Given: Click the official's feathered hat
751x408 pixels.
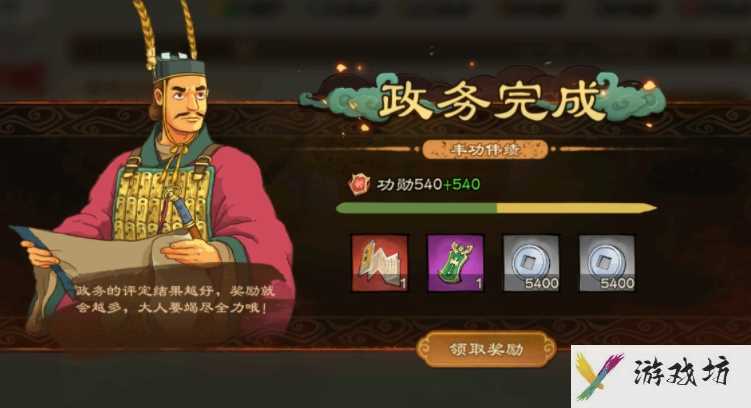Looking at the screenshot, I should tap(170, 43).
